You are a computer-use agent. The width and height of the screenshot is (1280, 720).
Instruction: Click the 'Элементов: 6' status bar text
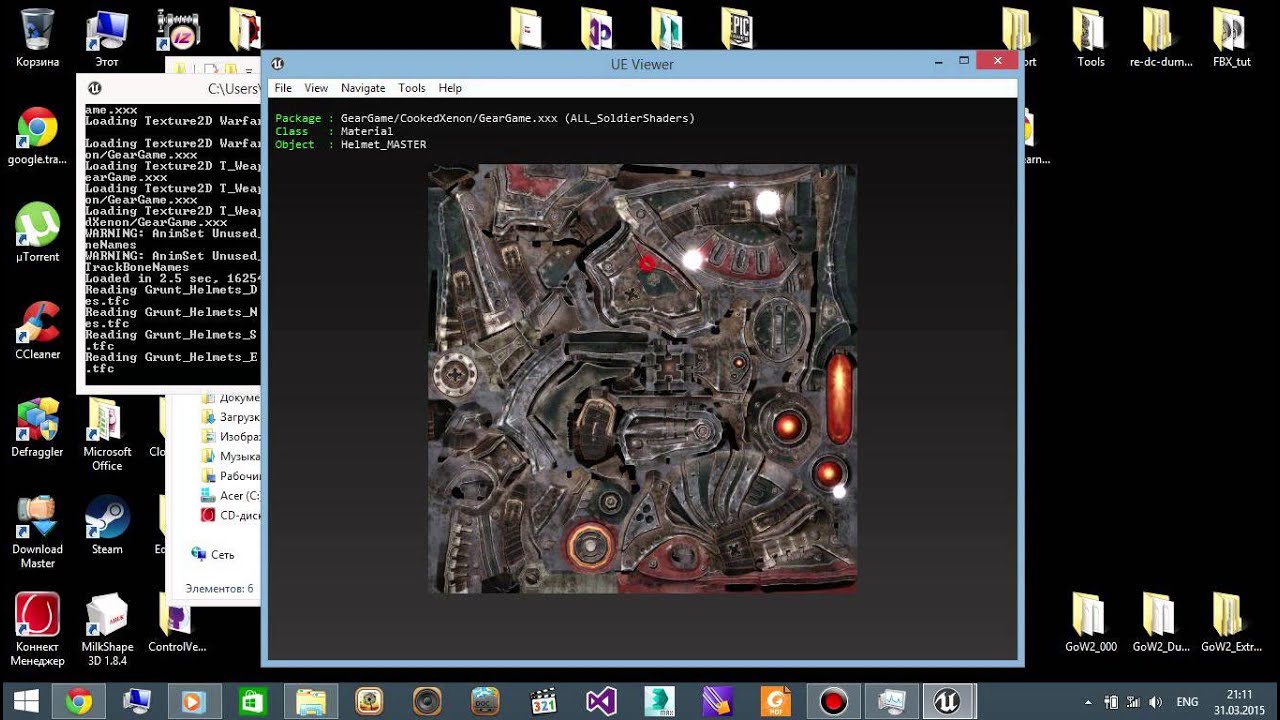219,589
